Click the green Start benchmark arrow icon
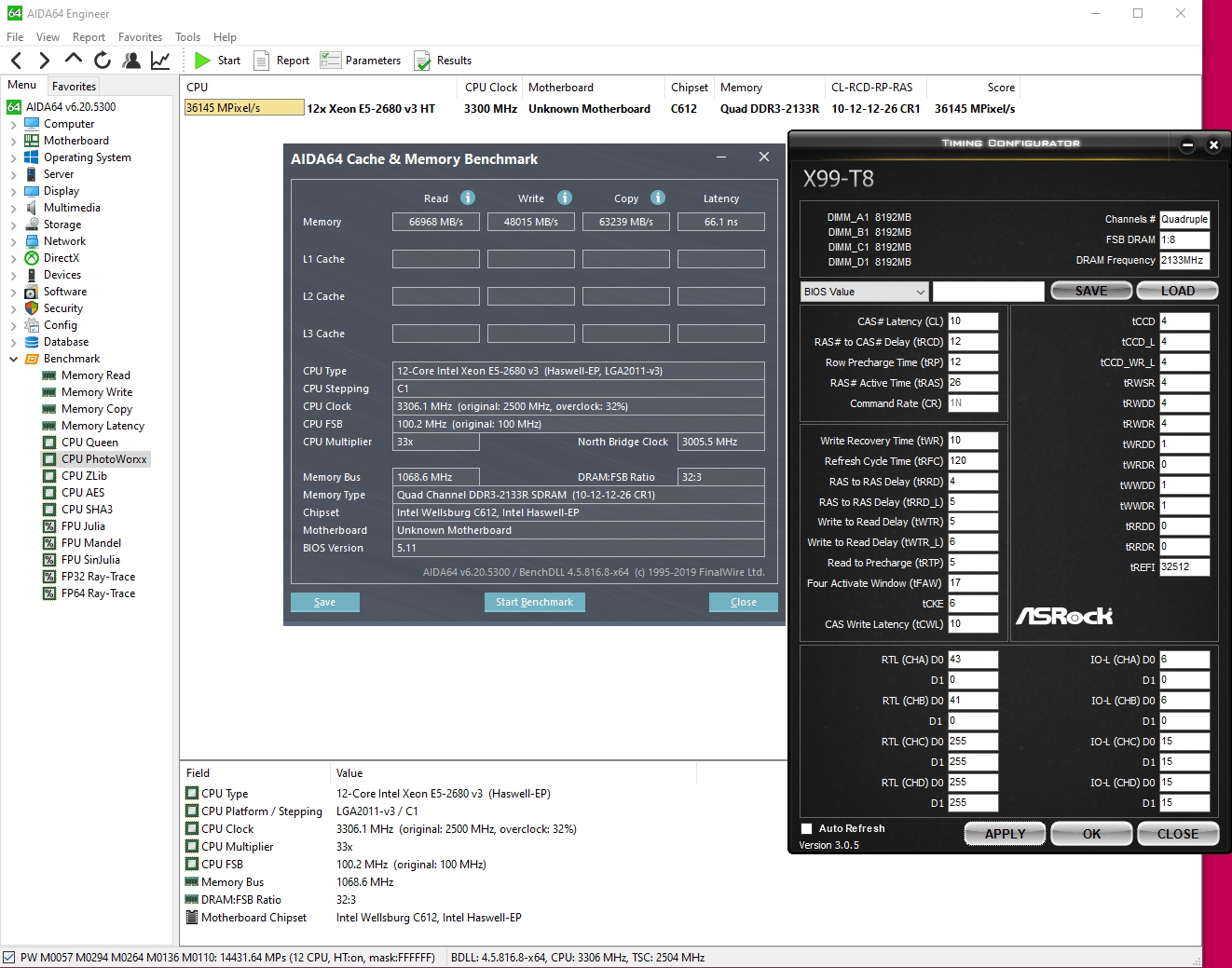This screenshot has height=968, width=1232. pos(202,61)
